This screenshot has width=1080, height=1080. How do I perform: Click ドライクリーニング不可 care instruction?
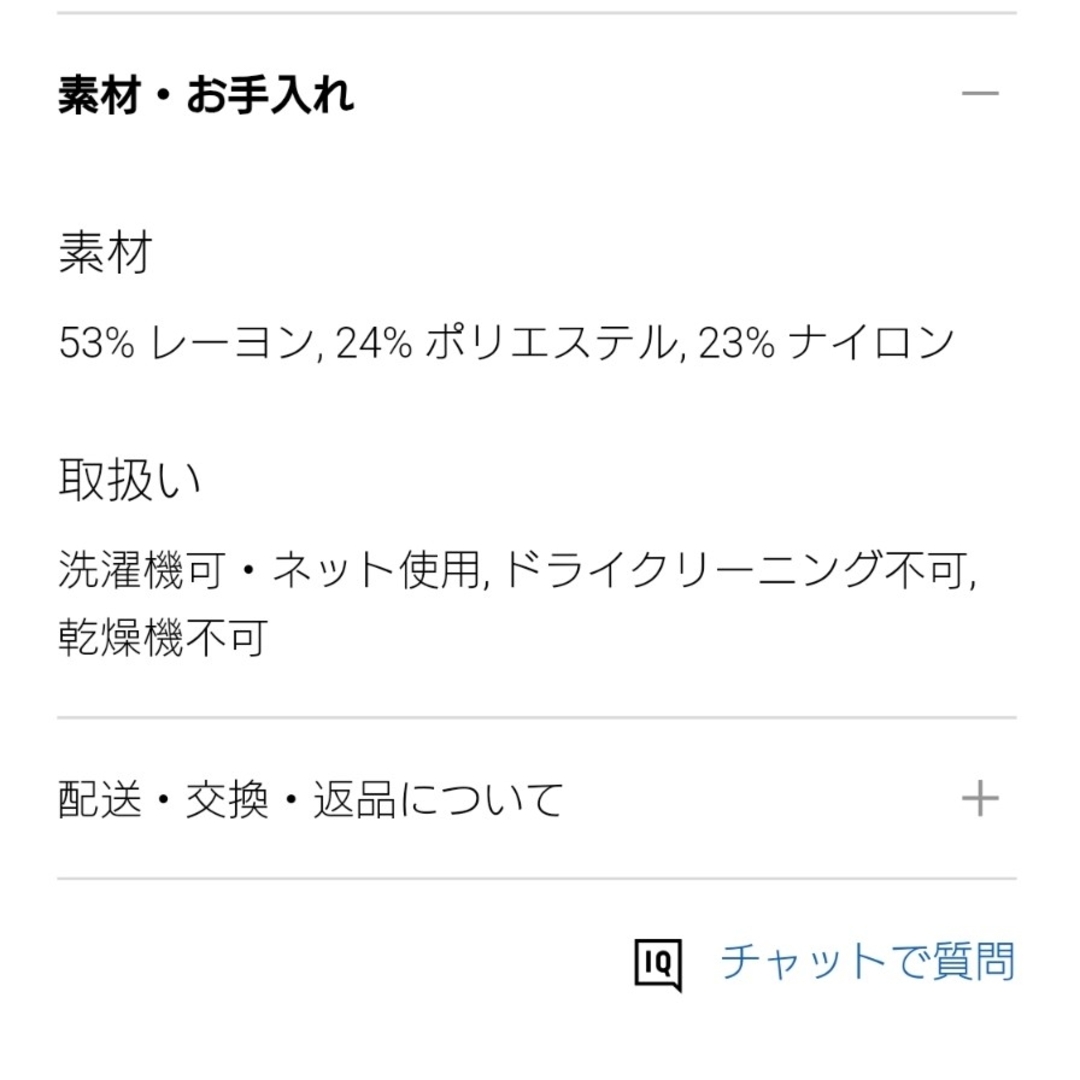(735, 570)
